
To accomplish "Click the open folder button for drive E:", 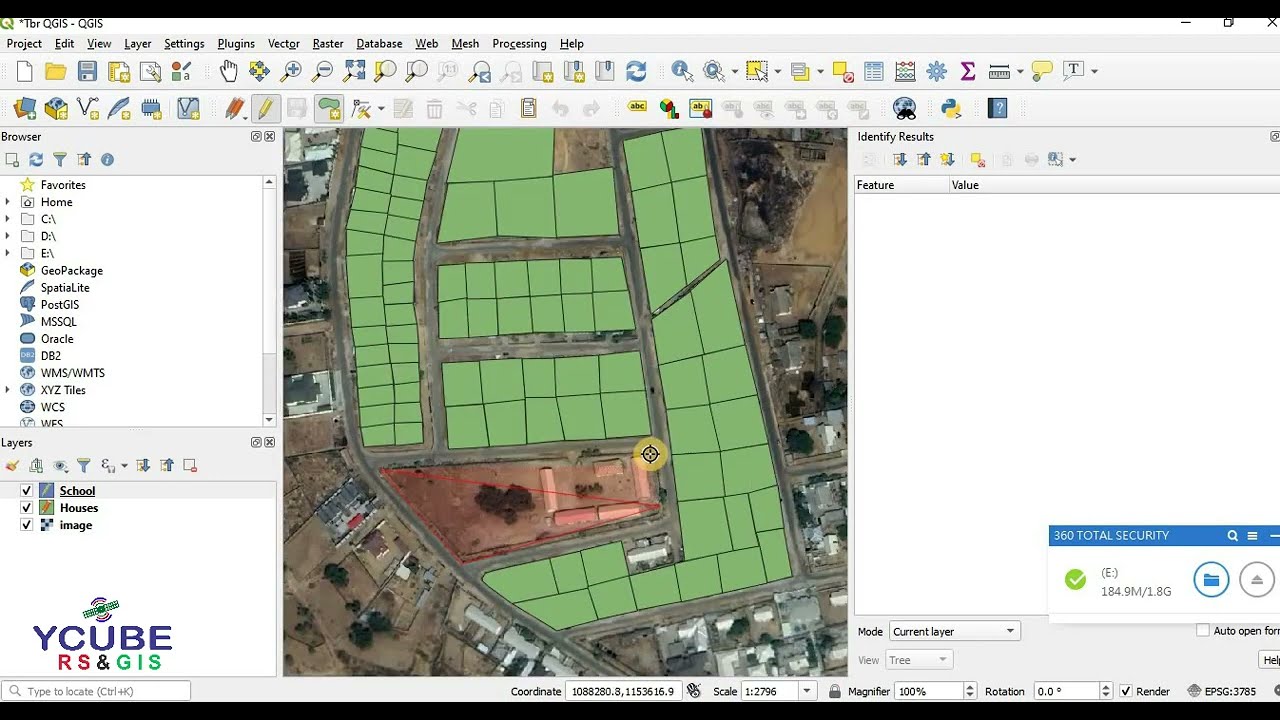I will pyautogui.click(x=1211, y=579).
